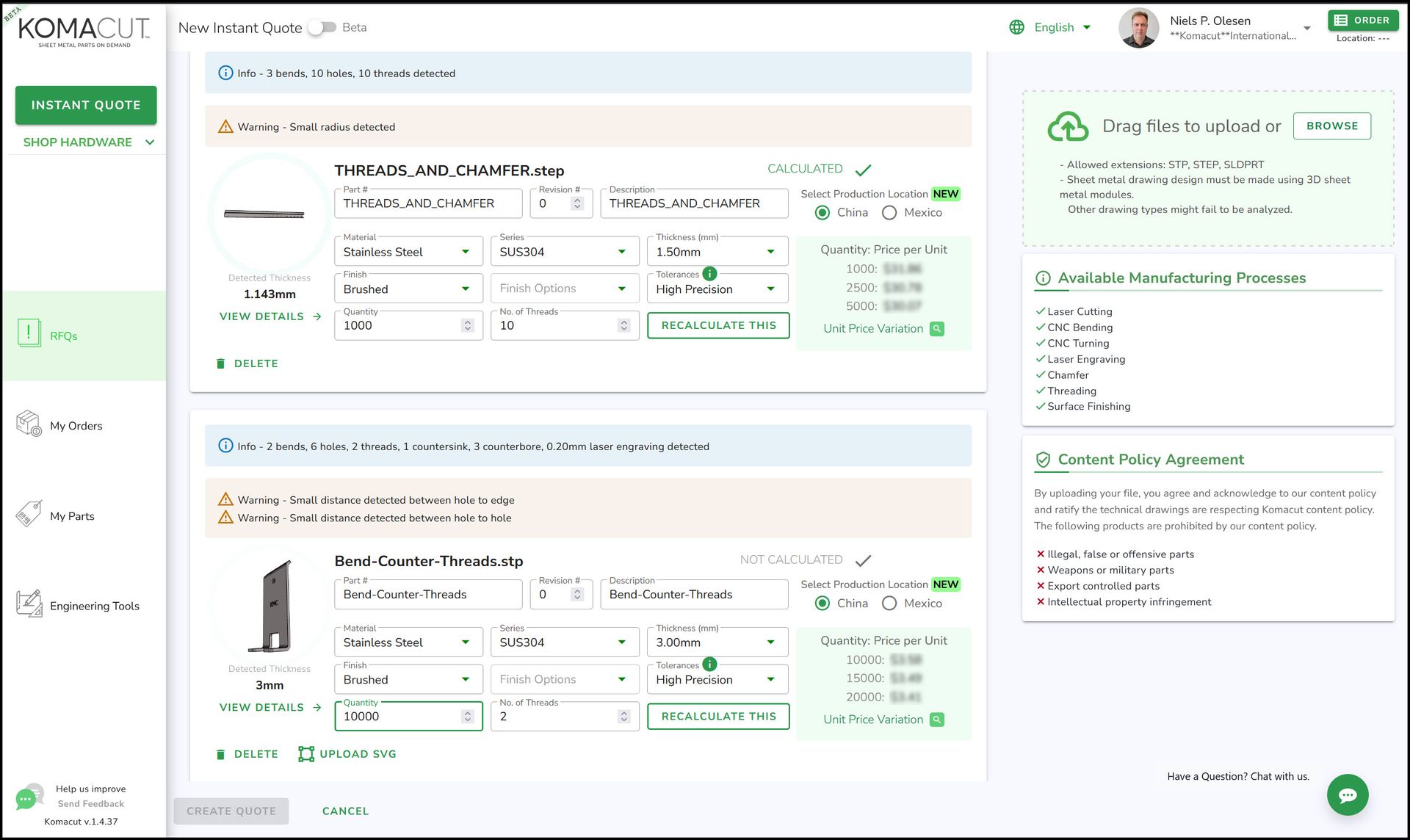Go to Engineering Tools section
The image size is (1410, 840).
tap(94, 606)
